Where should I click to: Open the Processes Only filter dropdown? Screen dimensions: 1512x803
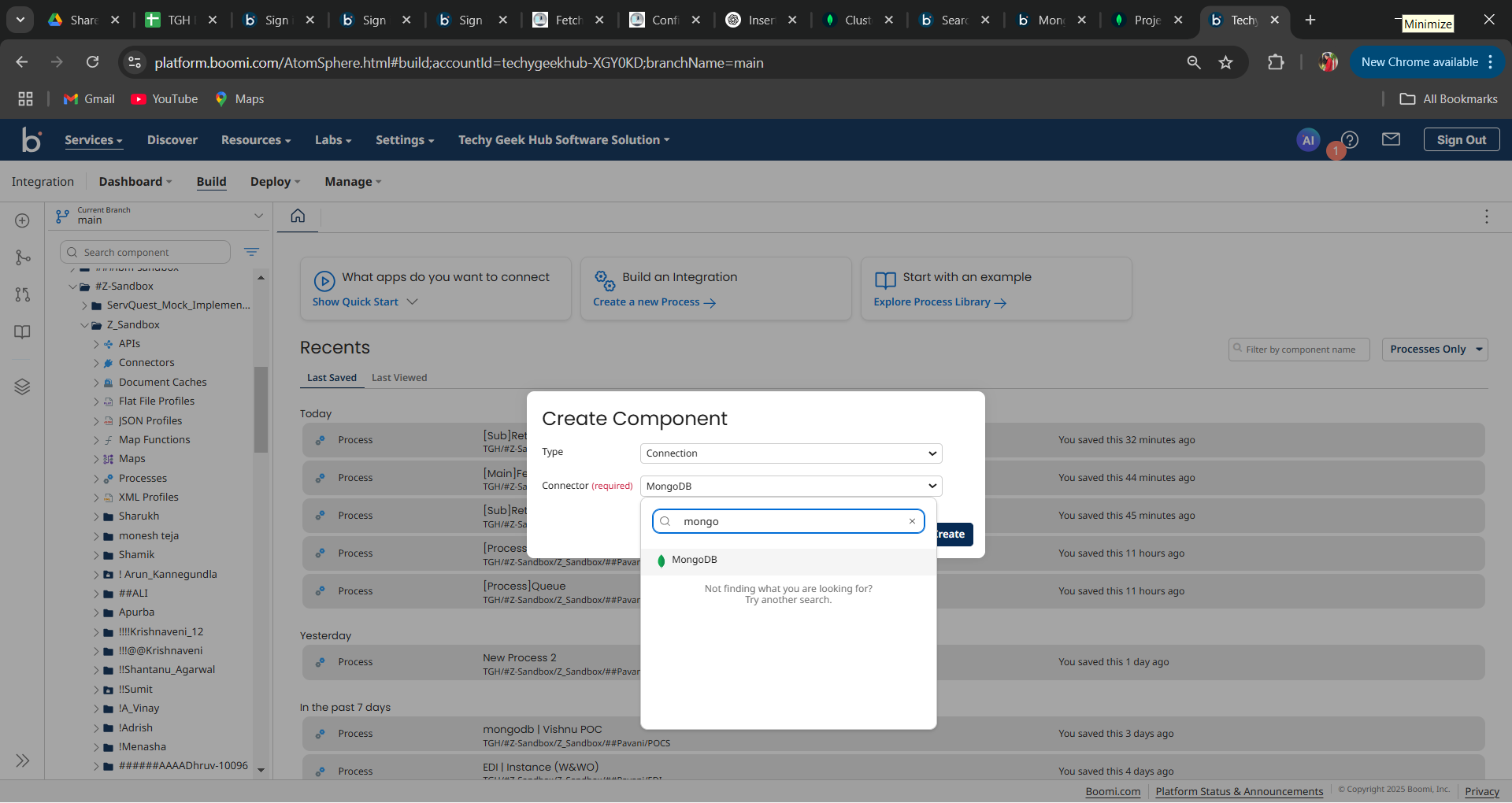pos(1434,350)
